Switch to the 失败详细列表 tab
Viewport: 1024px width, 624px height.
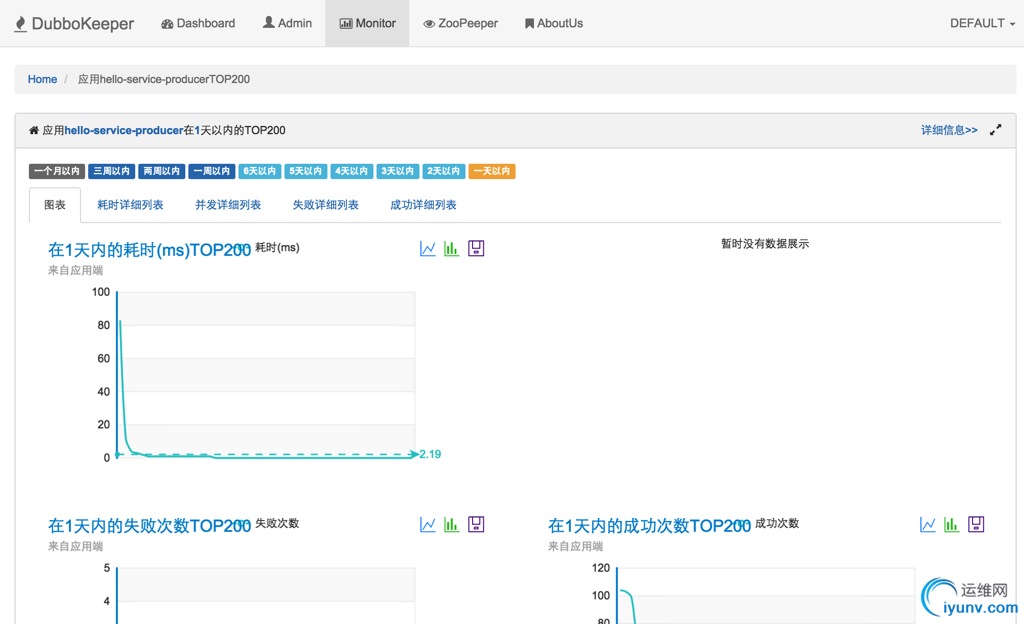(325, 205)
